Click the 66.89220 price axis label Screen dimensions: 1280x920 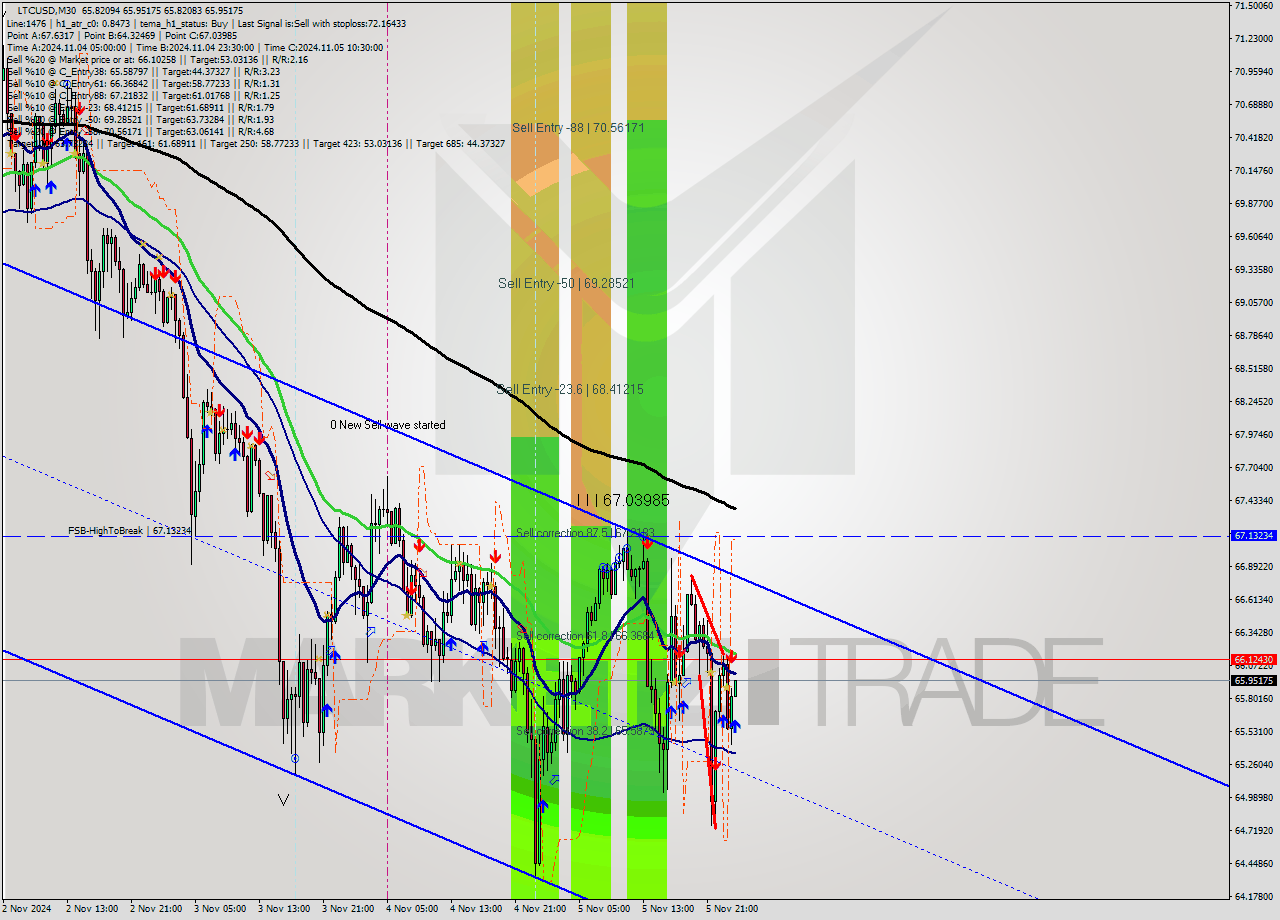1254,566
